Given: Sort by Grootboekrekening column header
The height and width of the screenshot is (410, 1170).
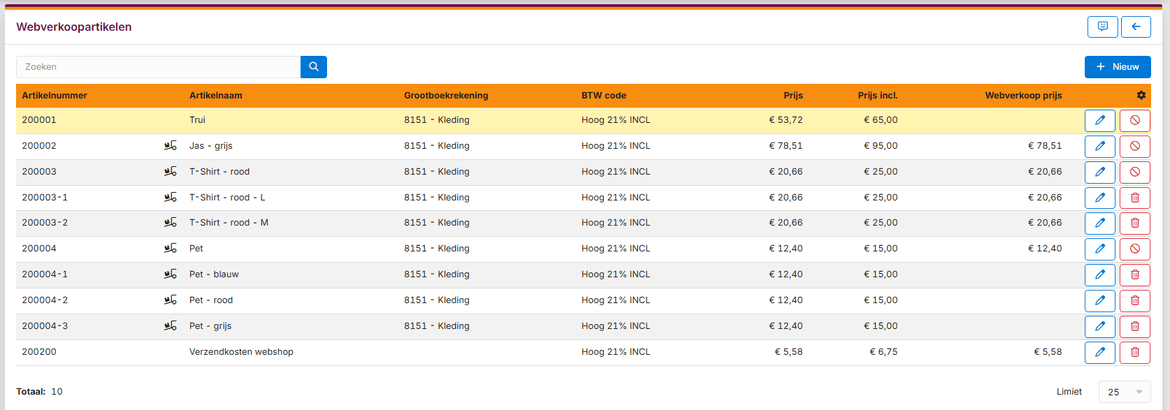Looking at the screenshot, I should click(446, 96).
